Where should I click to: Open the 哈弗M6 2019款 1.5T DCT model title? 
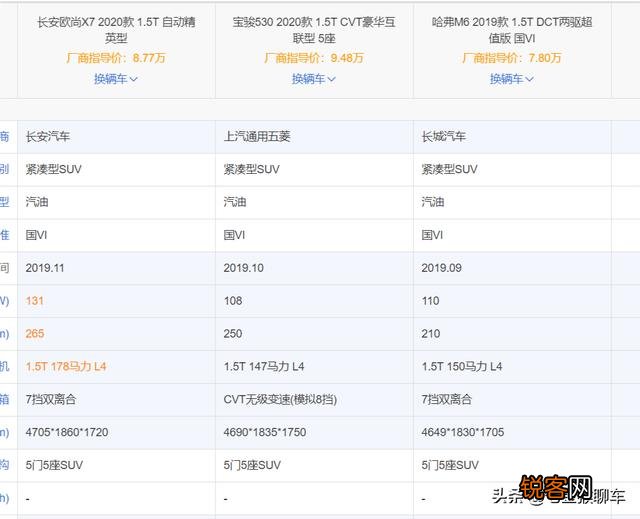click(512, 30)
